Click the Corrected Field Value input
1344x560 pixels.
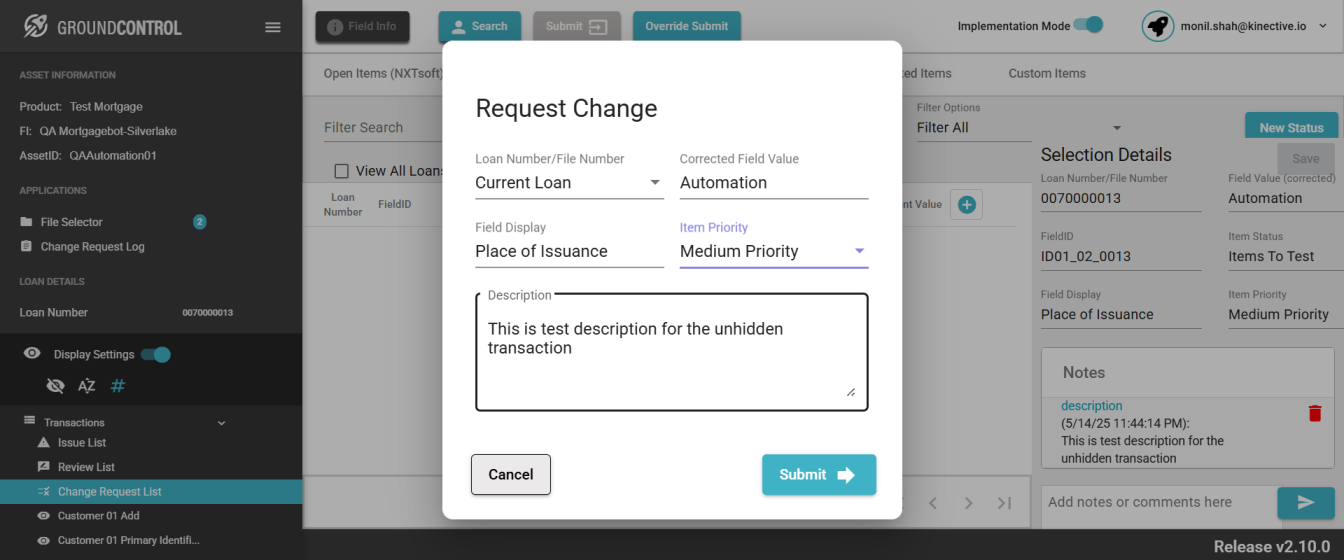pyautogui.click(x=773, y=183)
